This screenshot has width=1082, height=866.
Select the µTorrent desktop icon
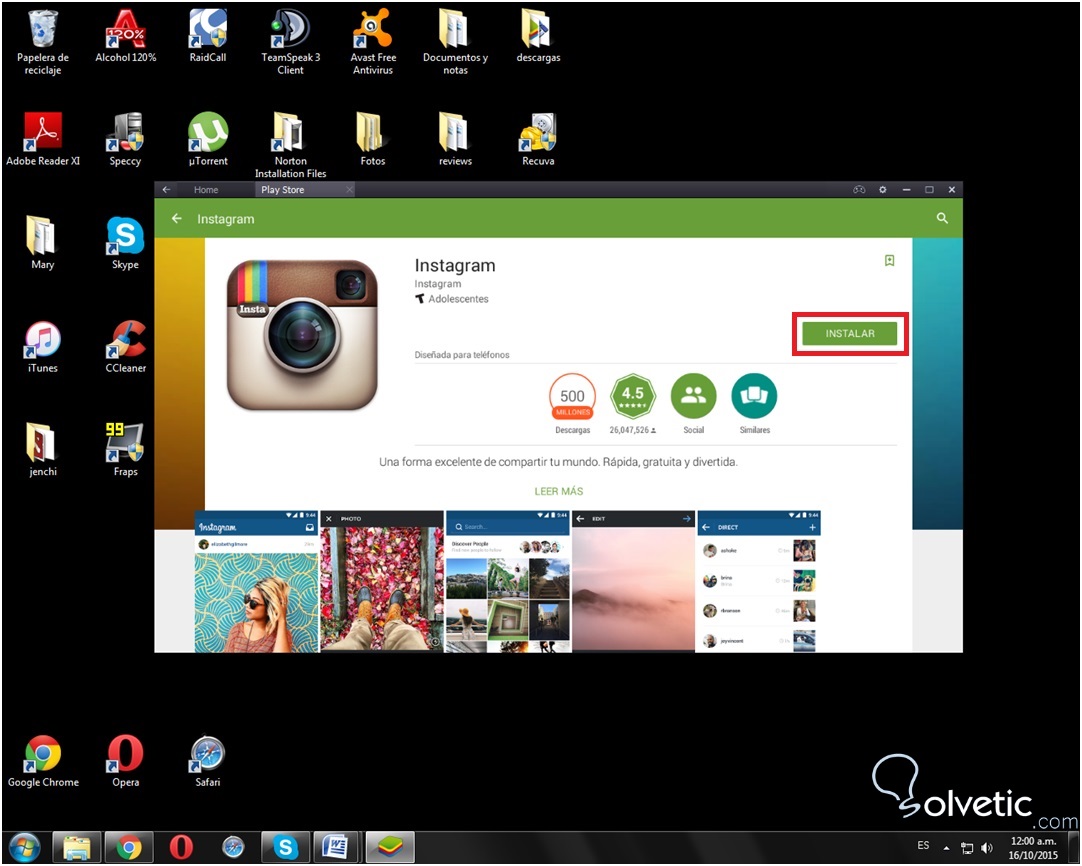point(208,140)
